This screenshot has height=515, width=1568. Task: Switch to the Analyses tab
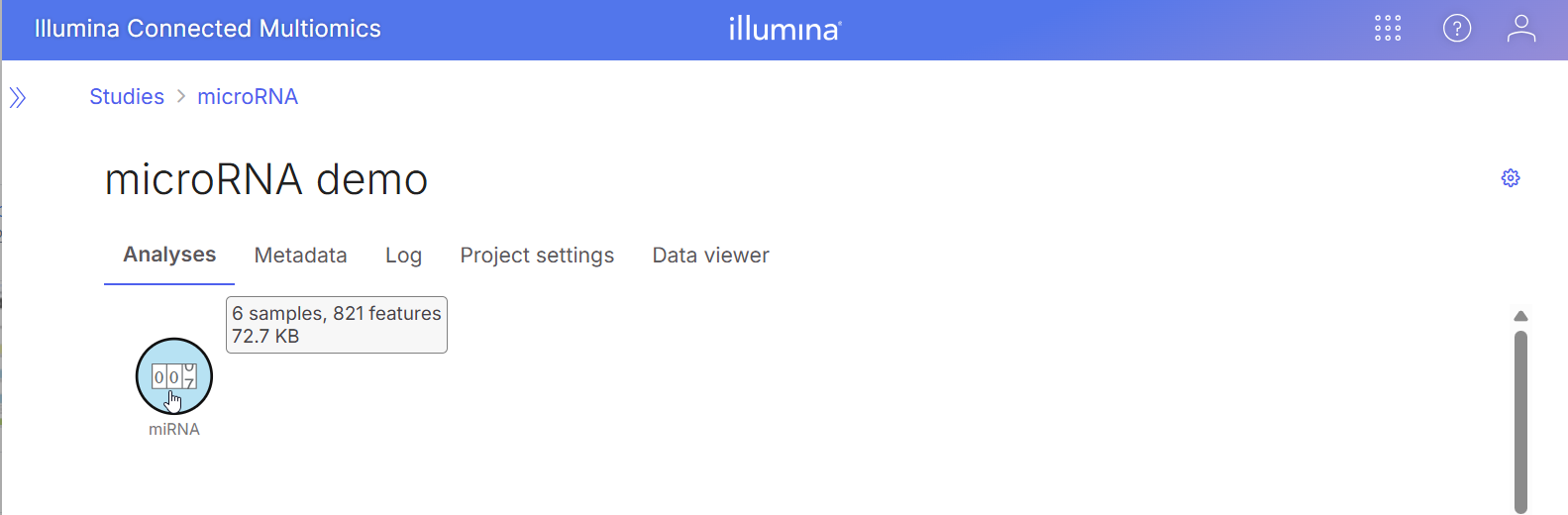coord(169,255)
